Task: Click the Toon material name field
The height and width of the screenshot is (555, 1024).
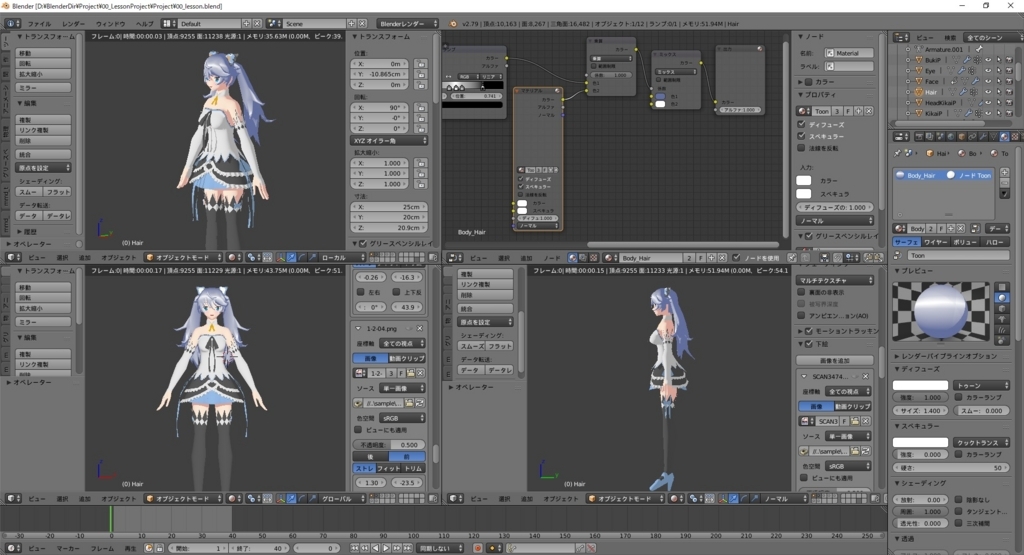Action: tap(958, 255)
